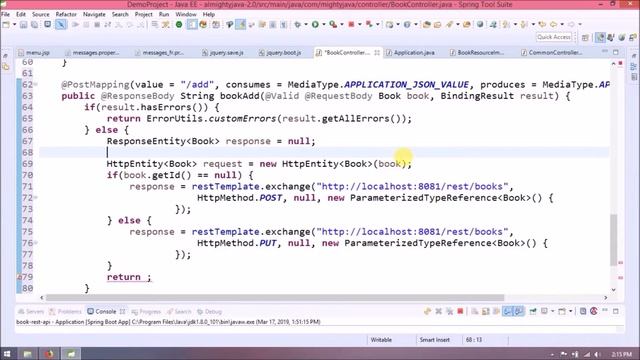
Task: Toggle Show Console on error output change
Action: pos(518,311)
